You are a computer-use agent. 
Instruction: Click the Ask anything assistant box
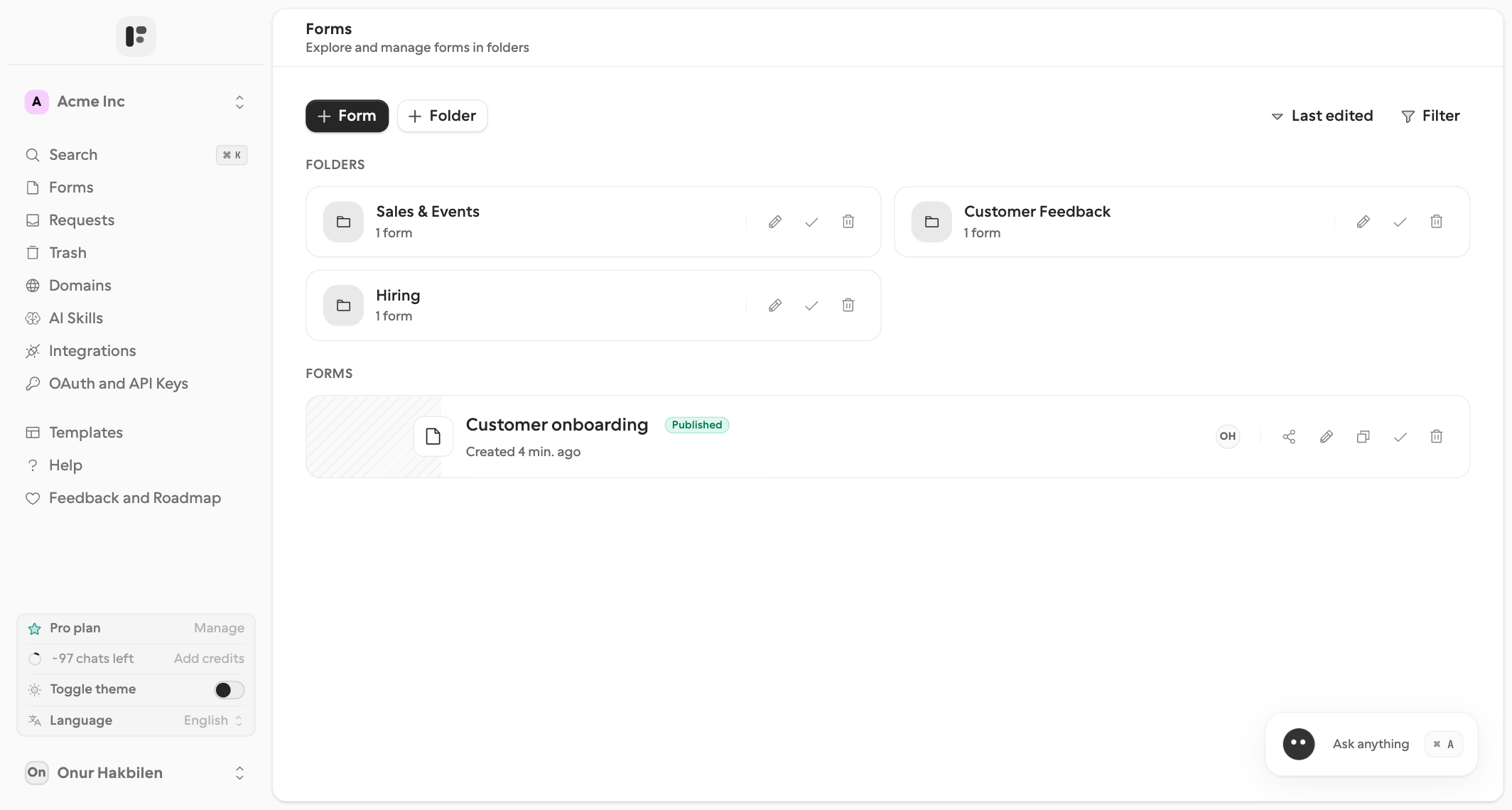point(1371,744)
